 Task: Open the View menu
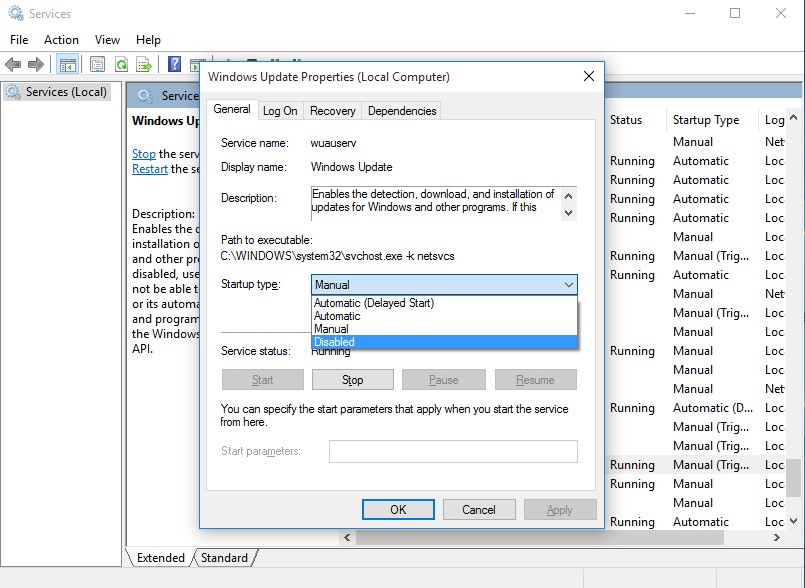coord(107,40)
